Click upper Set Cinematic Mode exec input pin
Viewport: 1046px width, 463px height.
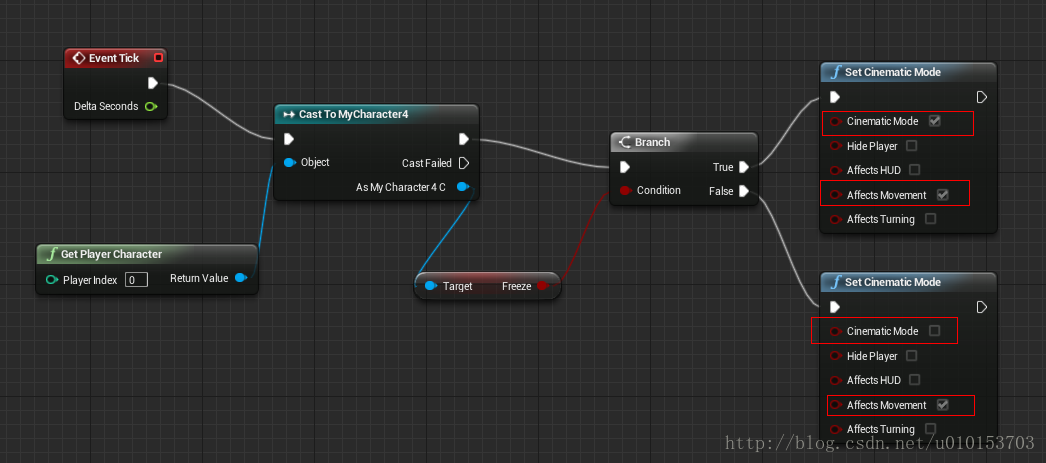[835, 97]
